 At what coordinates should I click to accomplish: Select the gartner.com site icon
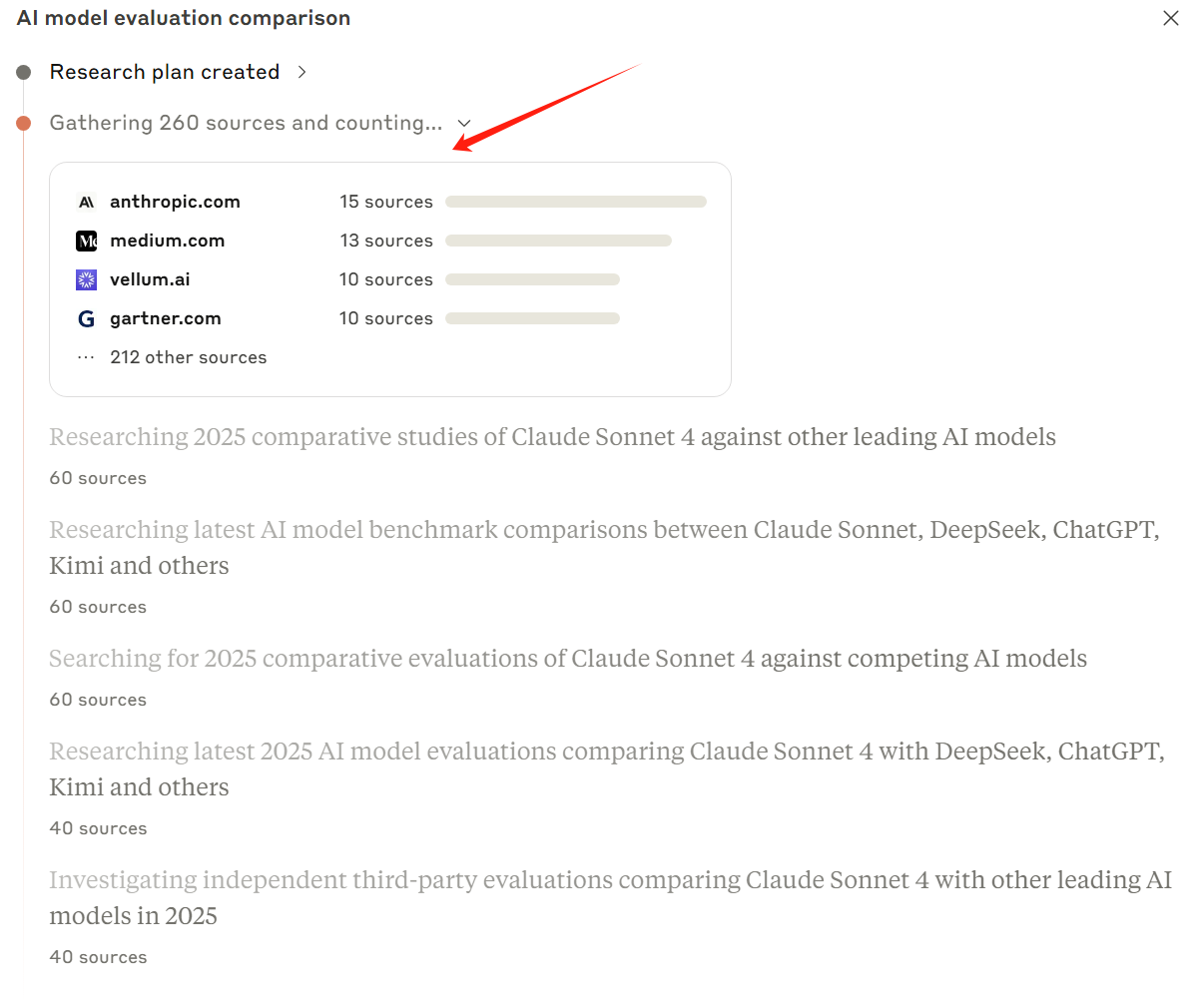(86, 318)
